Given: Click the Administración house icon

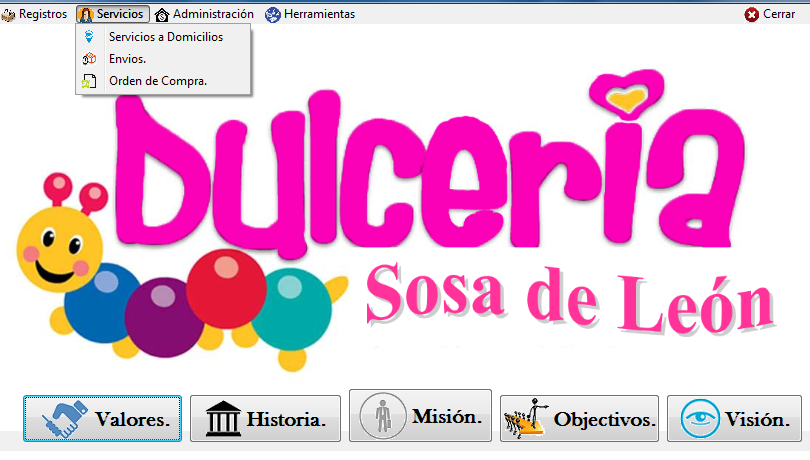Looking at the screenshot, I should click(x=162, y=15).
